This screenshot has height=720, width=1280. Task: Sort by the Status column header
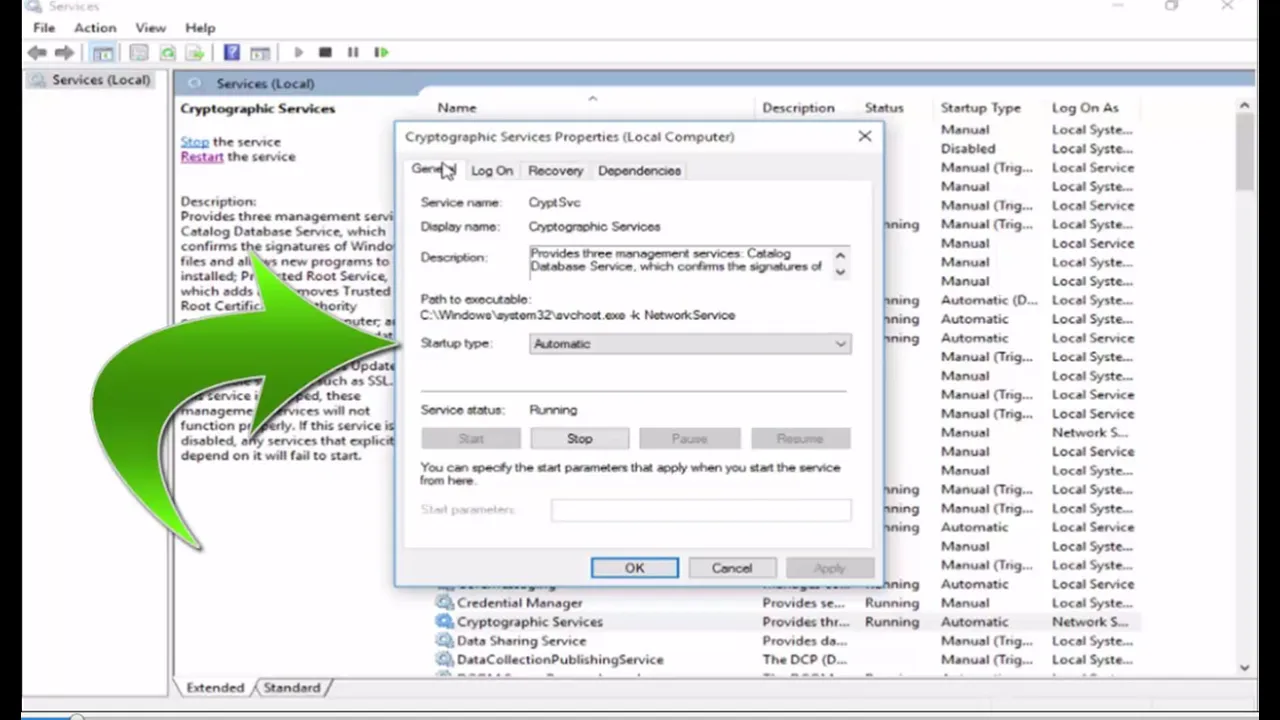884,108
